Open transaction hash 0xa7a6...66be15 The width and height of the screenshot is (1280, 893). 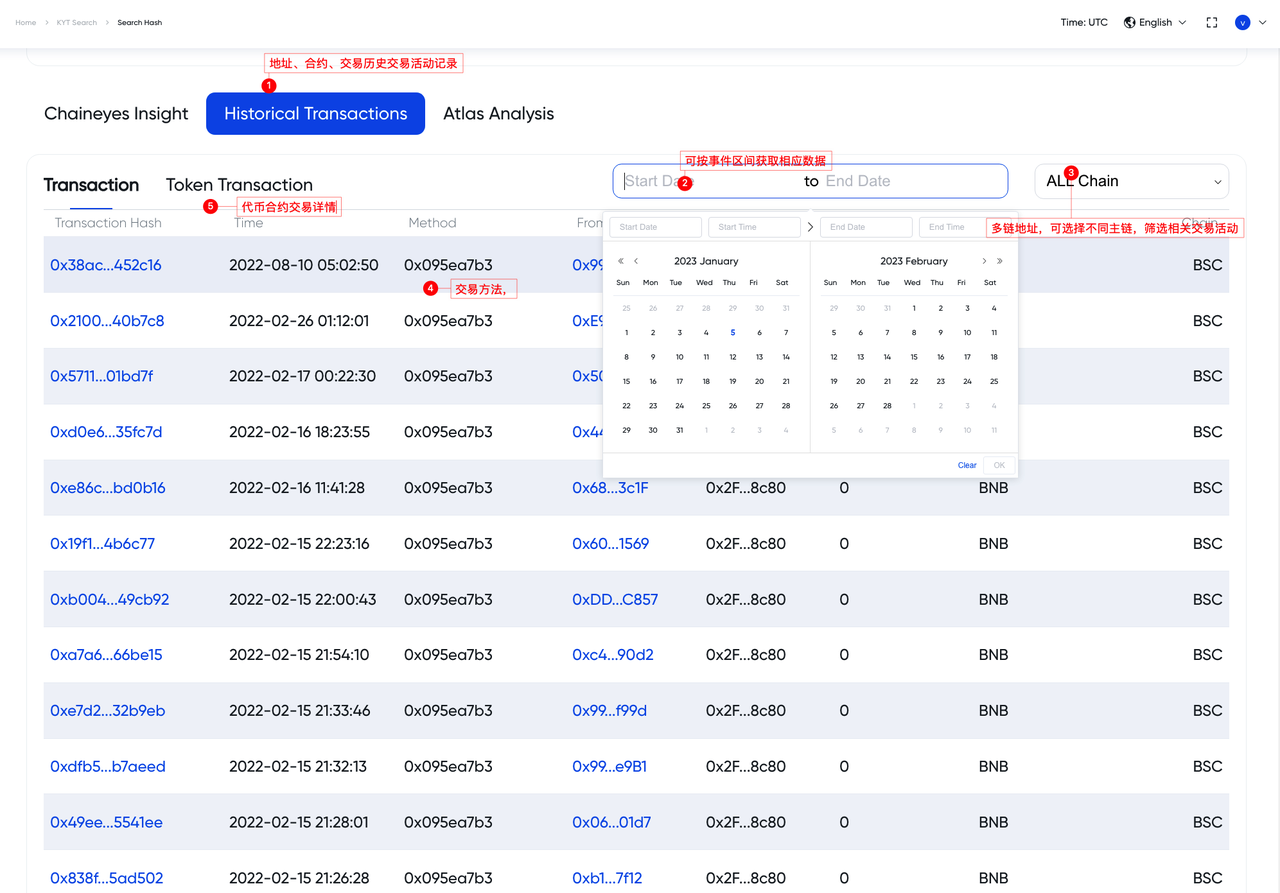pos(106,655)
